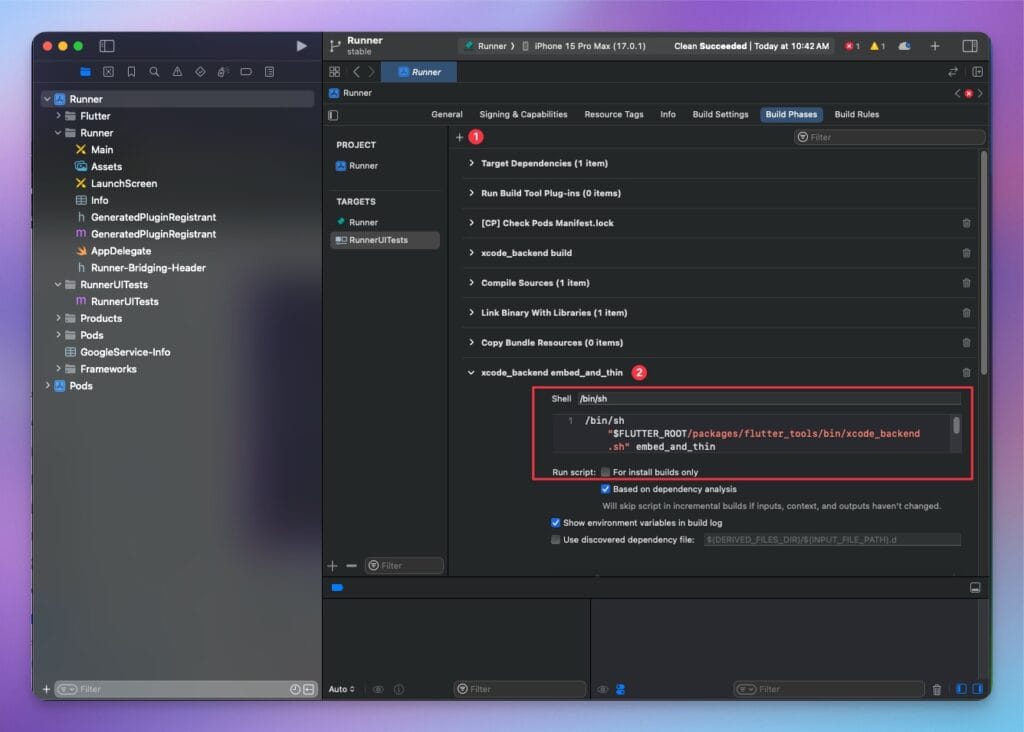
Task: Clear the debug console trash icon
Action: click(936, 690)
